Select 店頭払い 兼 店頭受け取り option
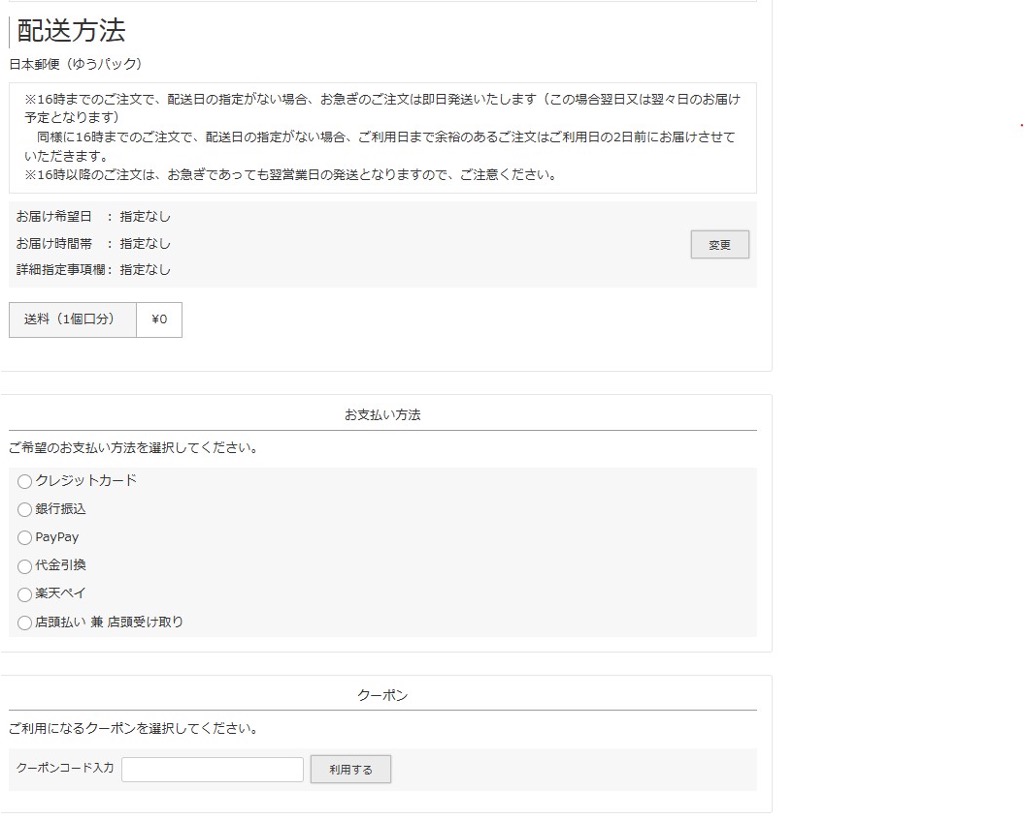The image size is (1025, 820). pos(24,622)
